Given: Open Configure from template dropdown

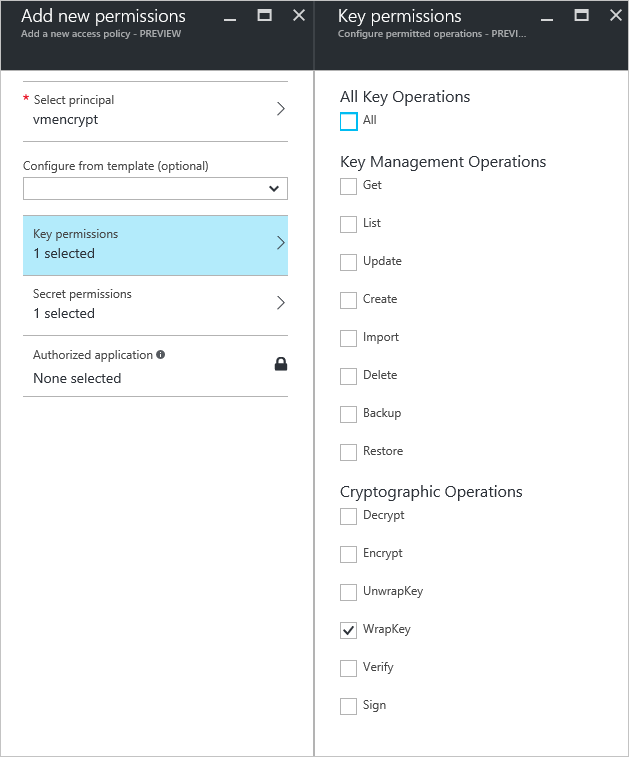Looking at the screenshot, I should click(x=155, y=188).
